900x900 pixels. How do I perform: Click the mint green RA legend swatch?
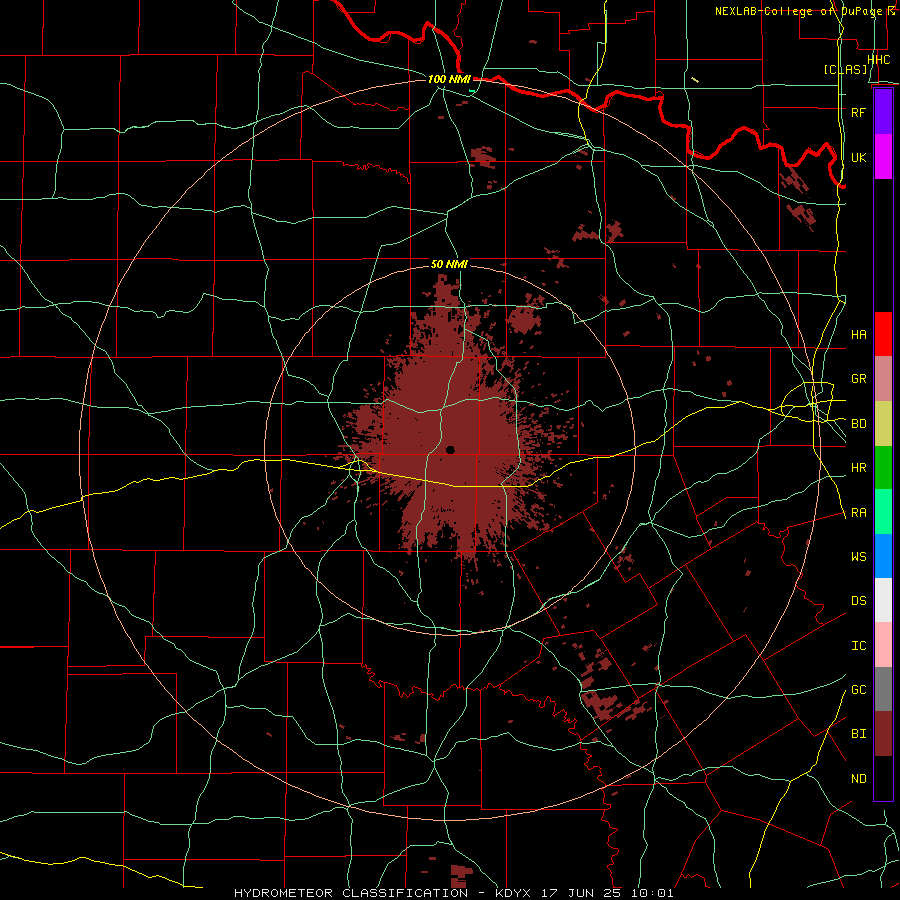click(883, 512)
